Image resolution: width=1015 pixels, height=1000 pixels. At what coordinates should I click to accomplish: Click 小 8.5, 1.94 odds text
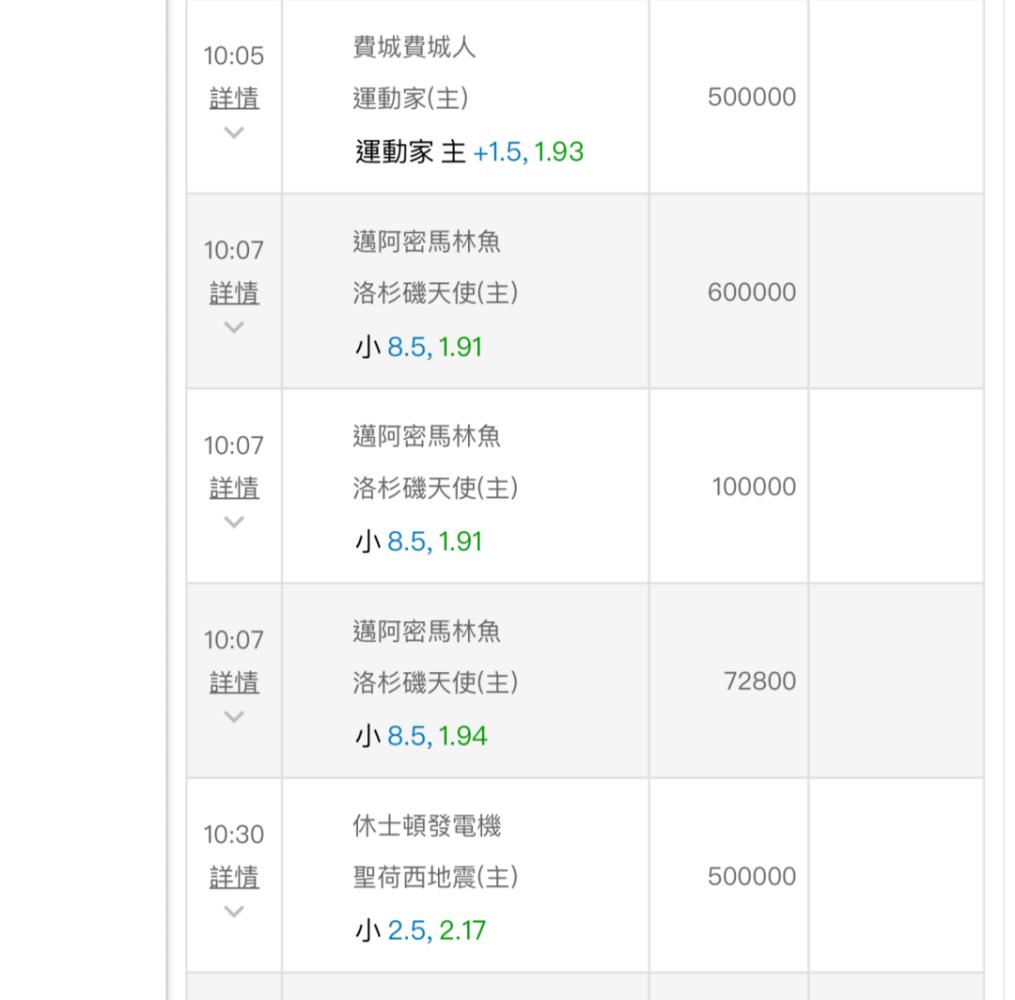[421, 737]
